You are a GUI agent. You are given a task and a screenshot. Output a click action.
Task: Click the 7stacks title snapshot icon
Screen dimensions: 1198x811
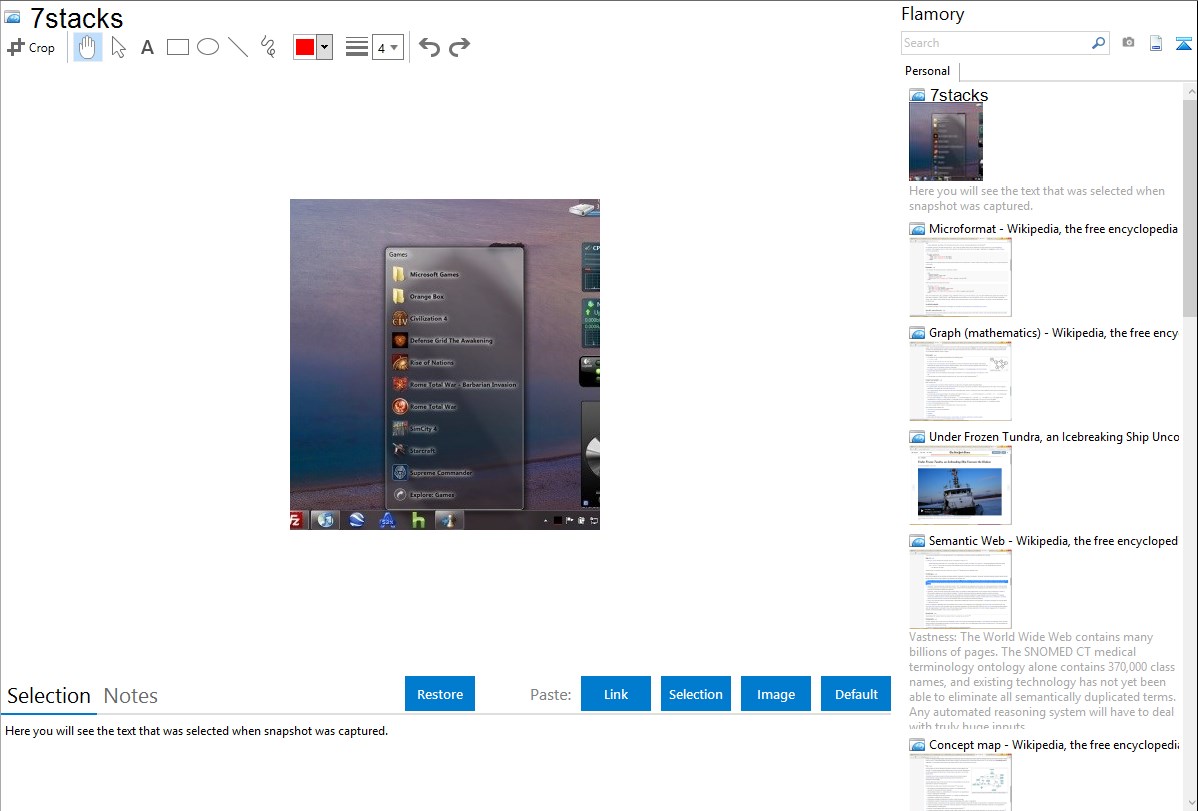(12, 18)
